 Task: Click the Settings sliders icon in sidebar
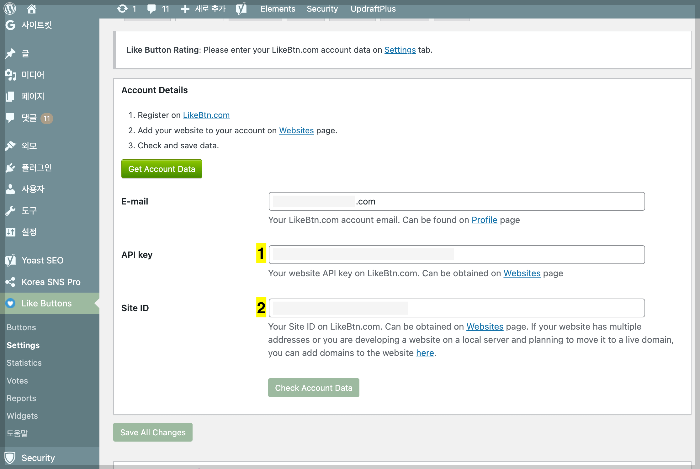[10, 232]
